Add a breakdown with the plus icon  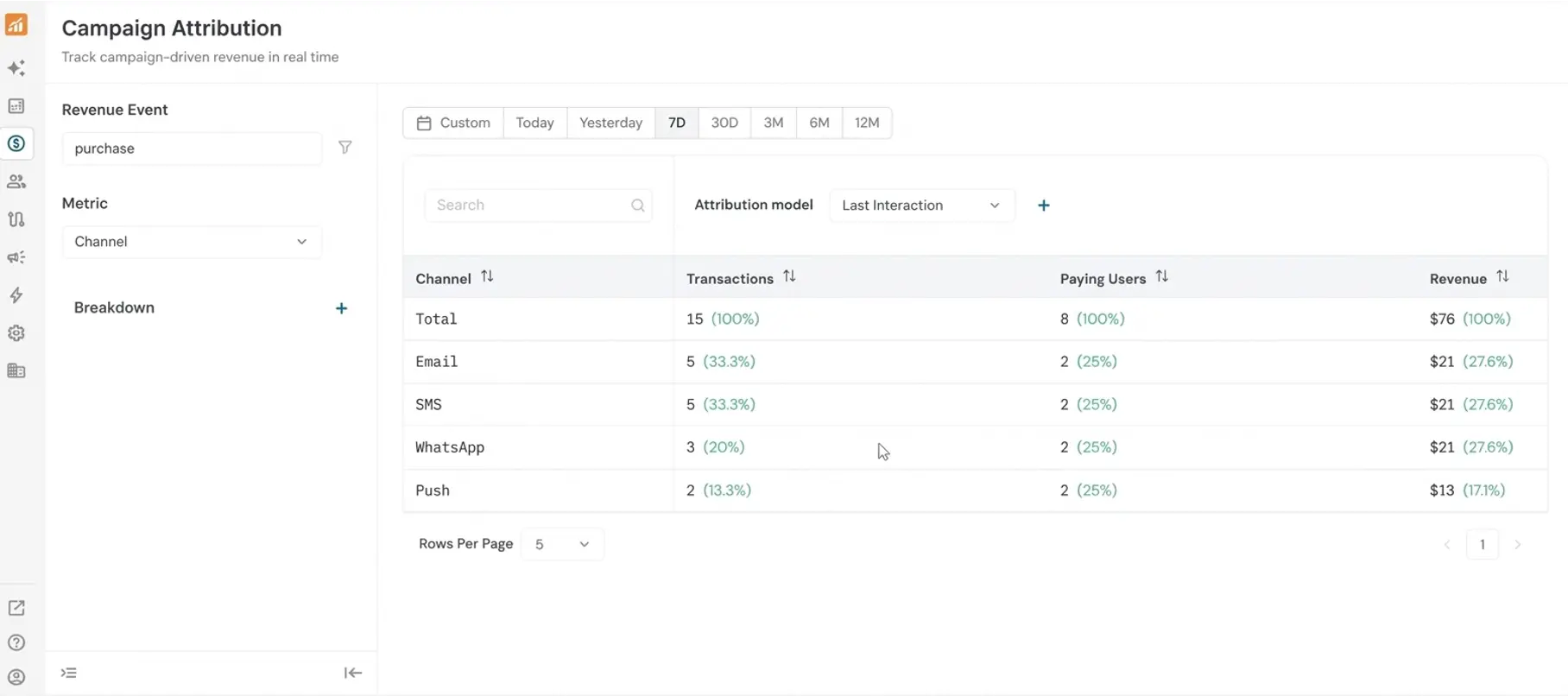tap(341, 308)
